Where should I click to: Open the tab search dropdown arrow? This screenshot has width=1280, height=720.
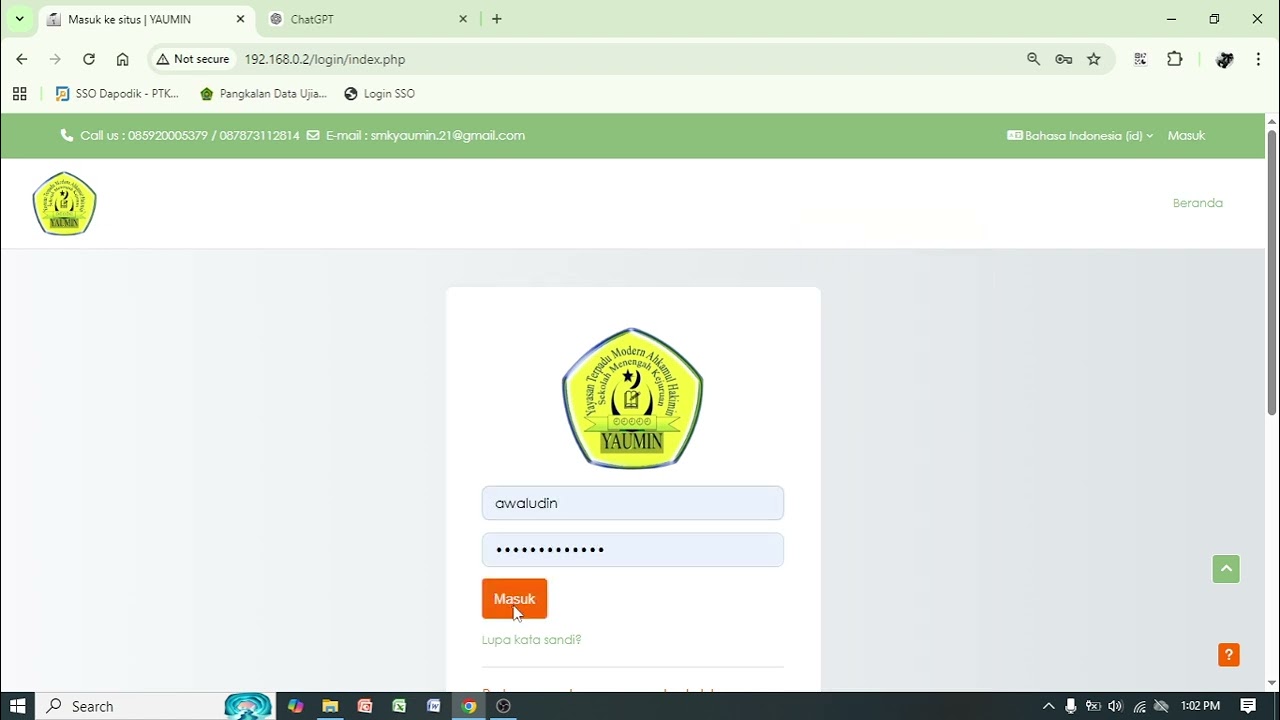pos(18,19)
